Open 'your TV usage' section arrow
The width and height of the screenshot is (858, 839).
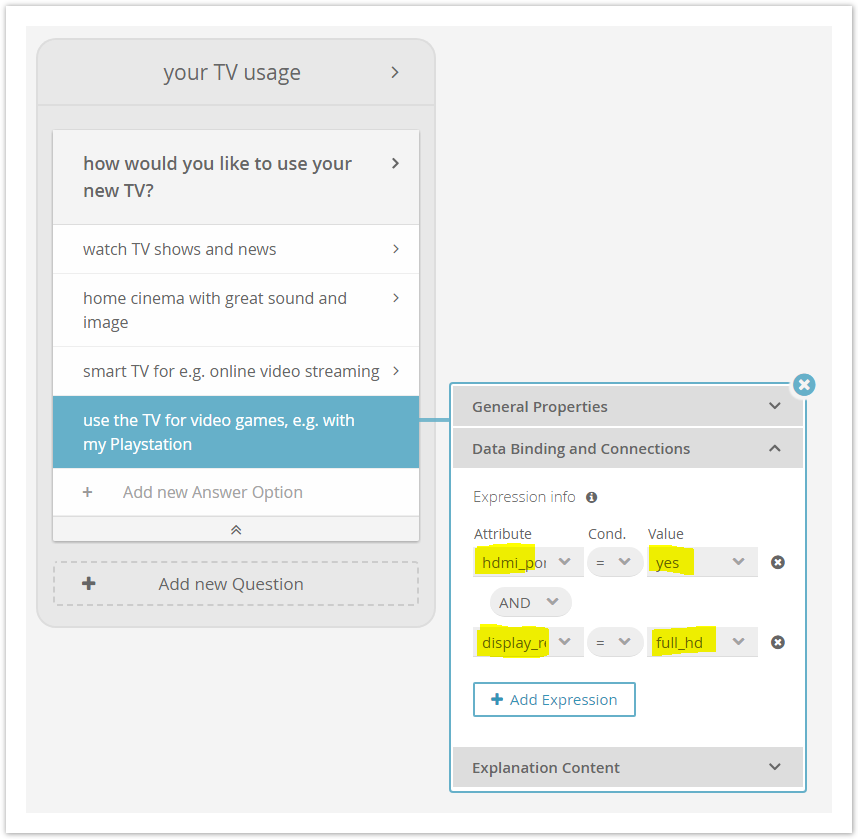395,72
